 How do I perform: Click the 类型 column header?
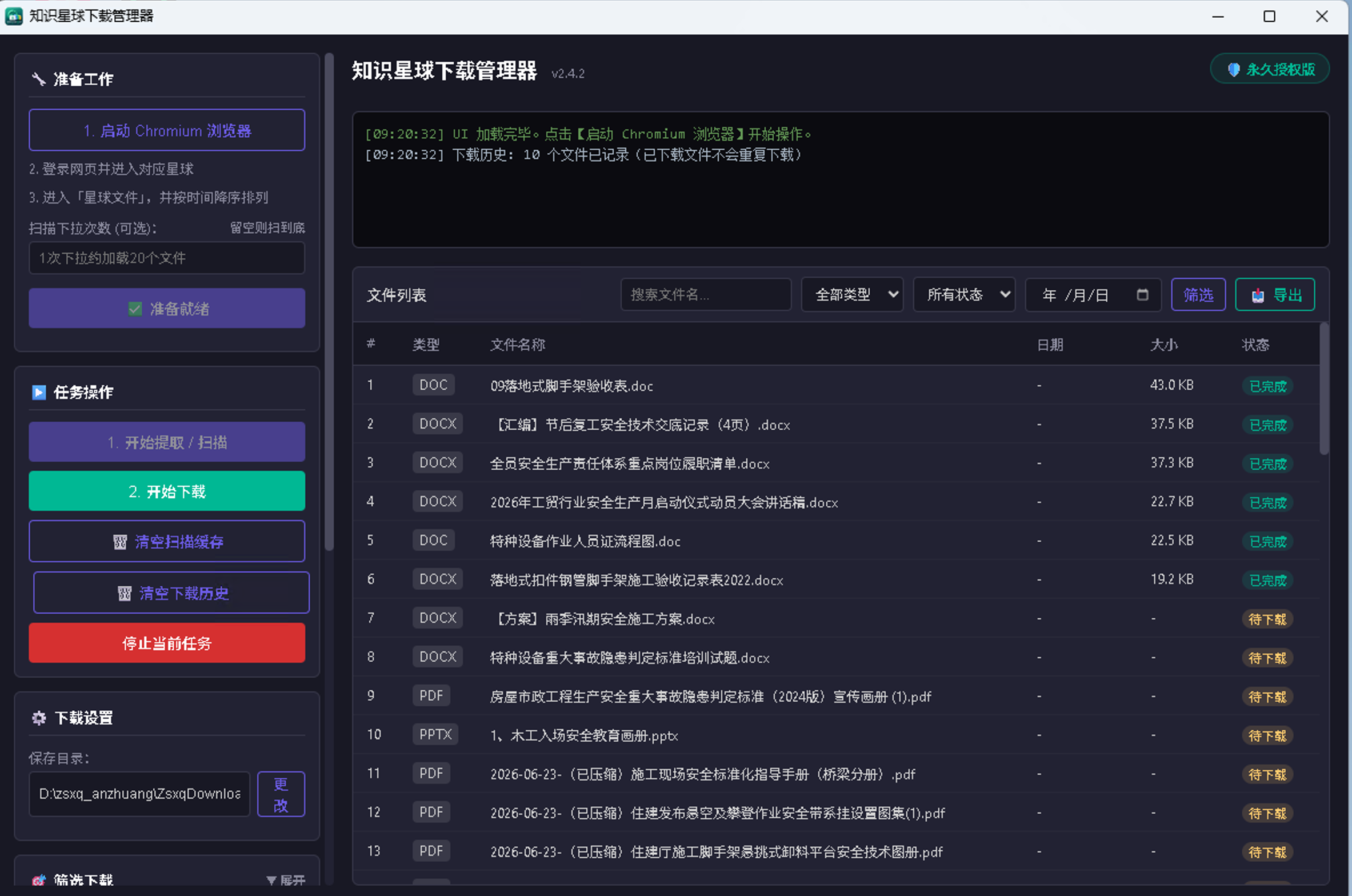click(426, 345)
